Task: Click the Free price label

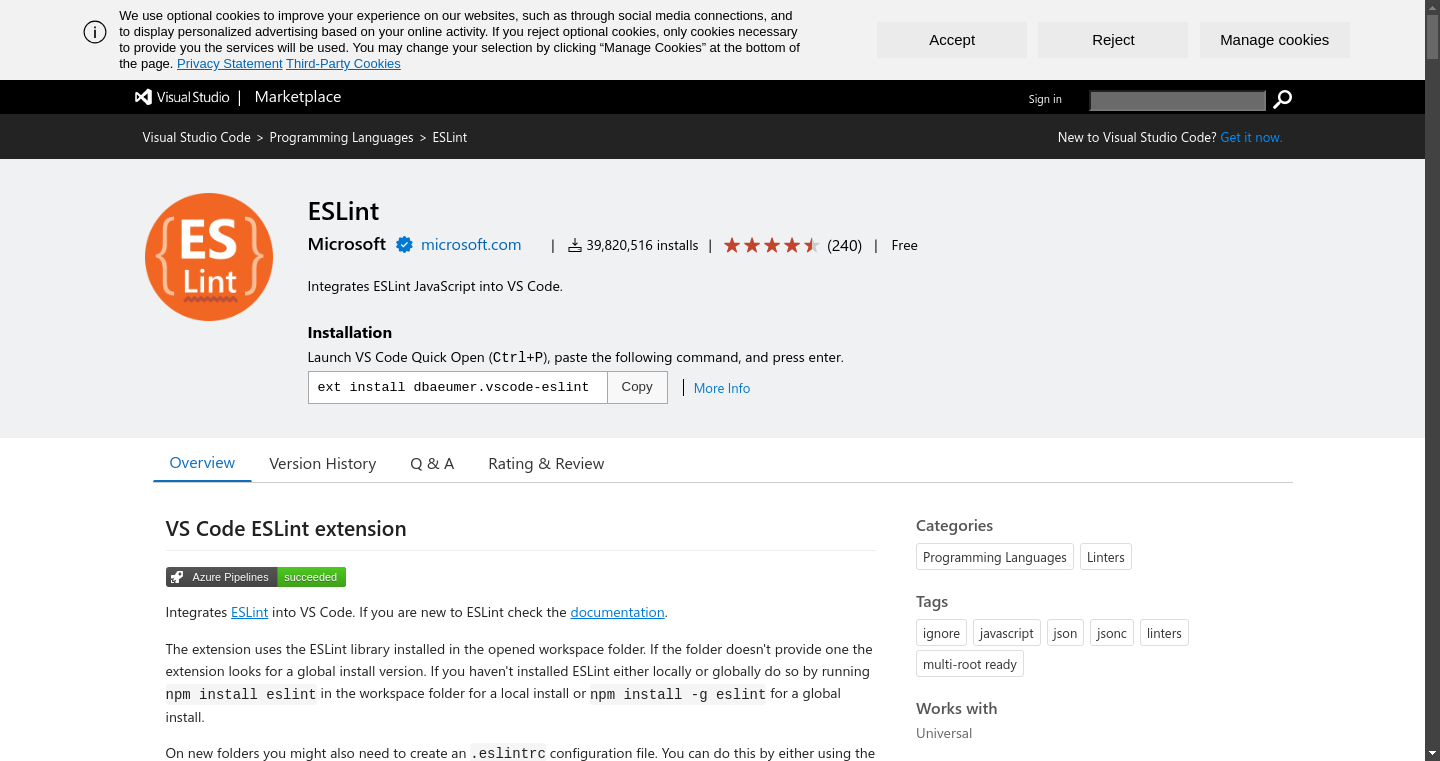Action: pos(904,245)
